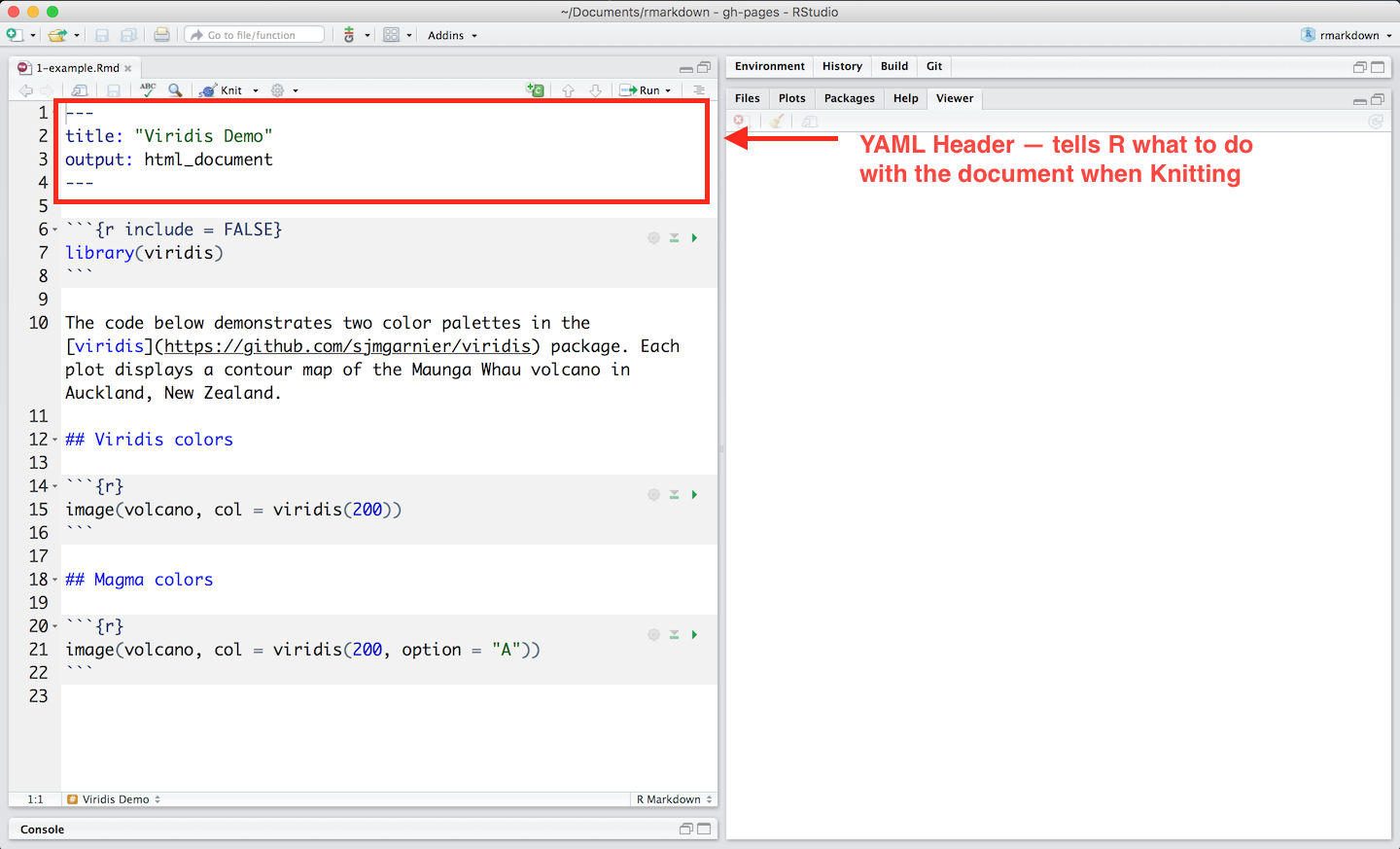Minimize the source editor pane
Image resolution: width=1400 pixels, height=849 pixels.
coord(686,68)
